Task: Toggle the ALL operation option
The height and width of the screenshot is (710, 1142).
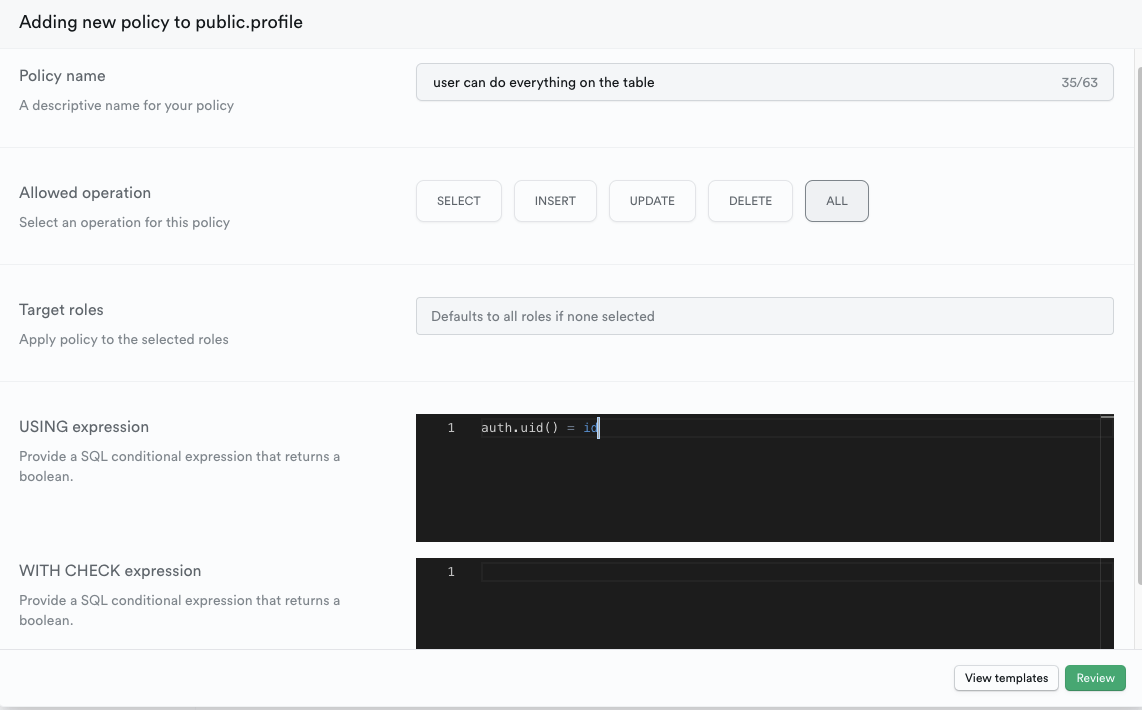Action: click(x=836, y=201)
